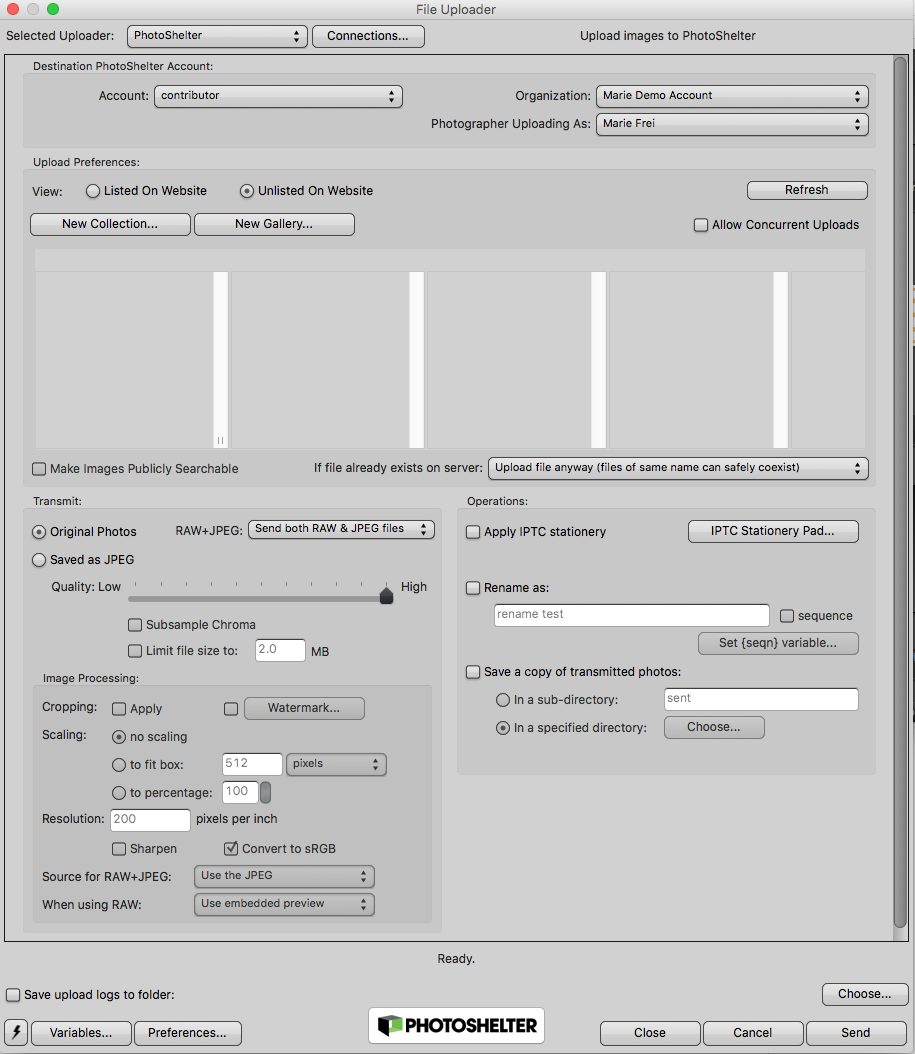Viewport: 915px width, 1054px height.
Task: Check Make Images Publicly Searchable
Action: click(x=39, y=469)
